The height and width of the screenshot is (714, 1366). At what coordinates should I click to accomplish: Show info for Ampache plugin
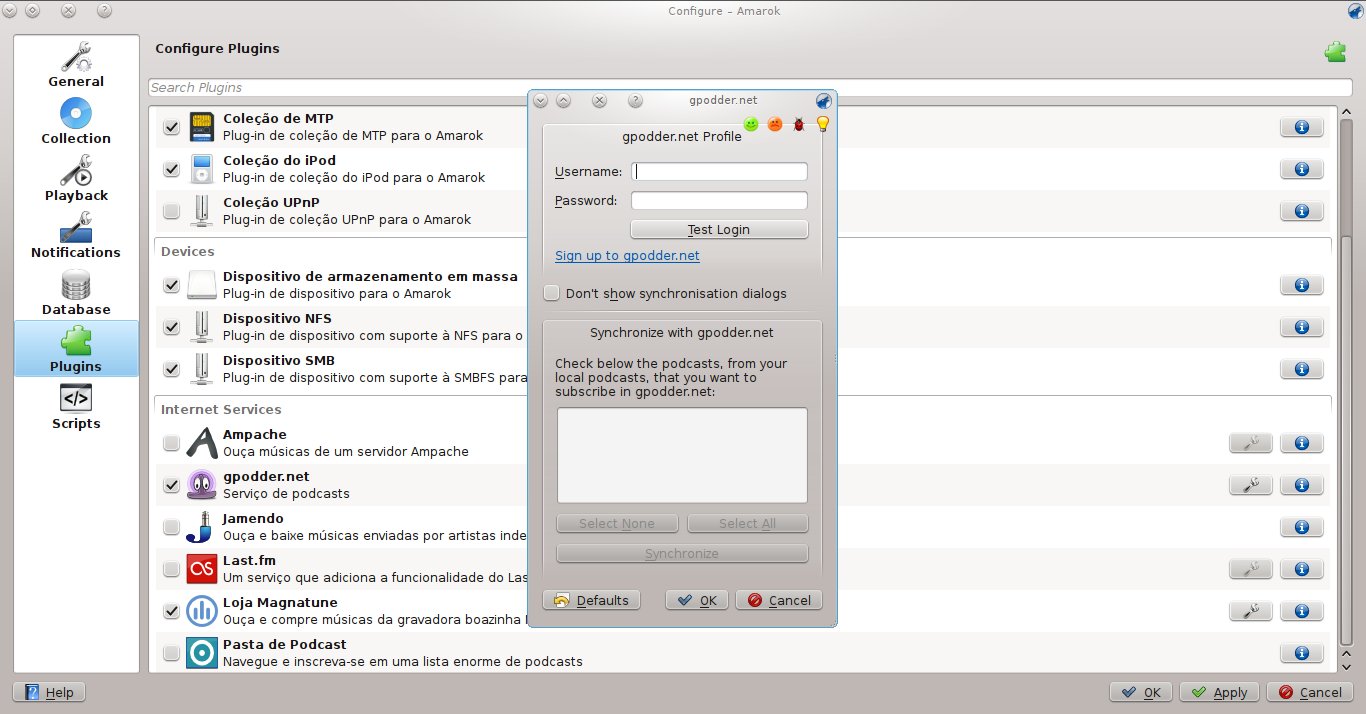pyautogui.click(x=1302, y=443)
